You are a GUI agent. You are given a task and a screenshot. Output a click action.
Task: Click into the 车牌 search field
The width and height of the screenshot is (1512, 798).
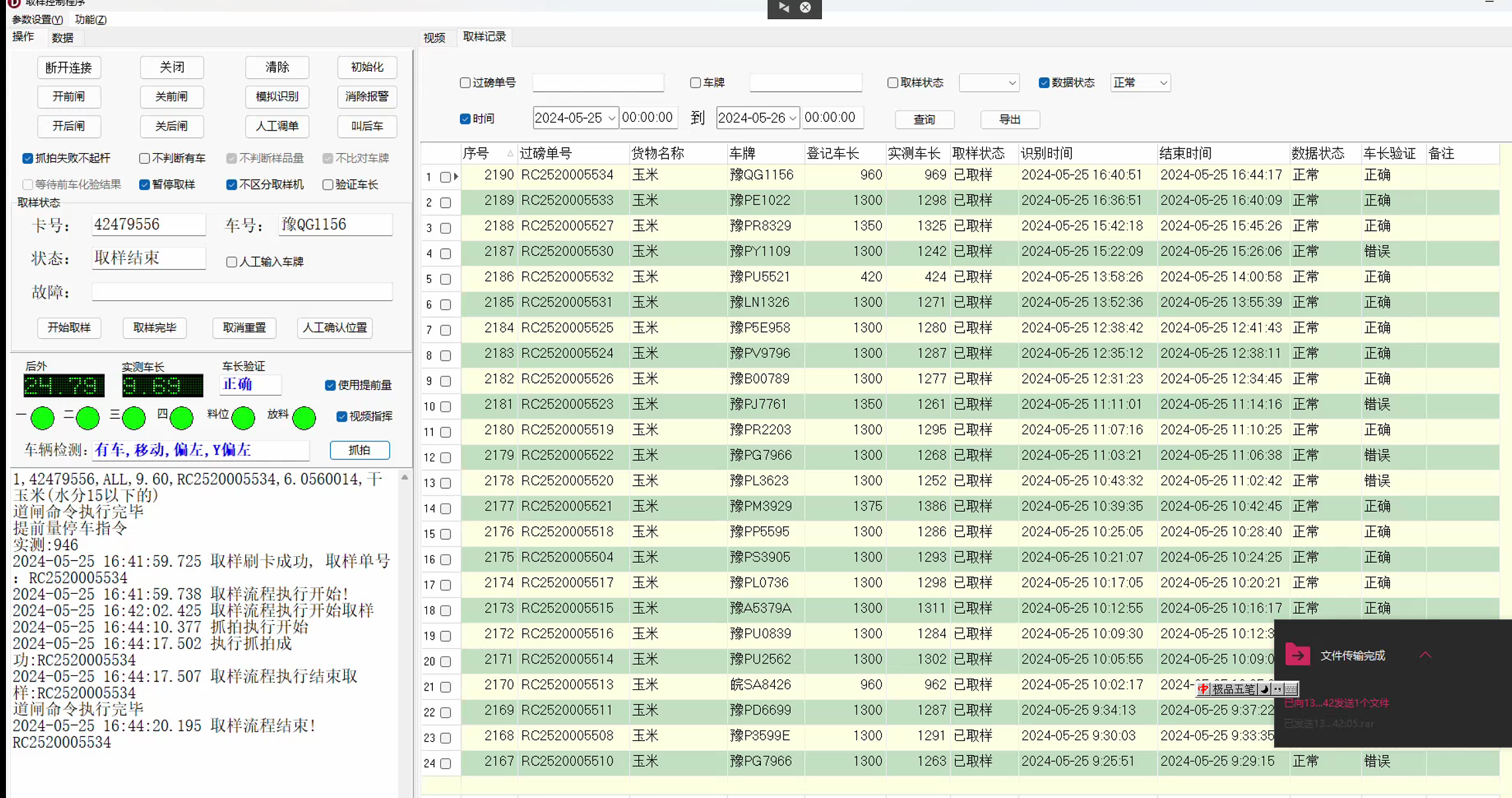(806, 83)
